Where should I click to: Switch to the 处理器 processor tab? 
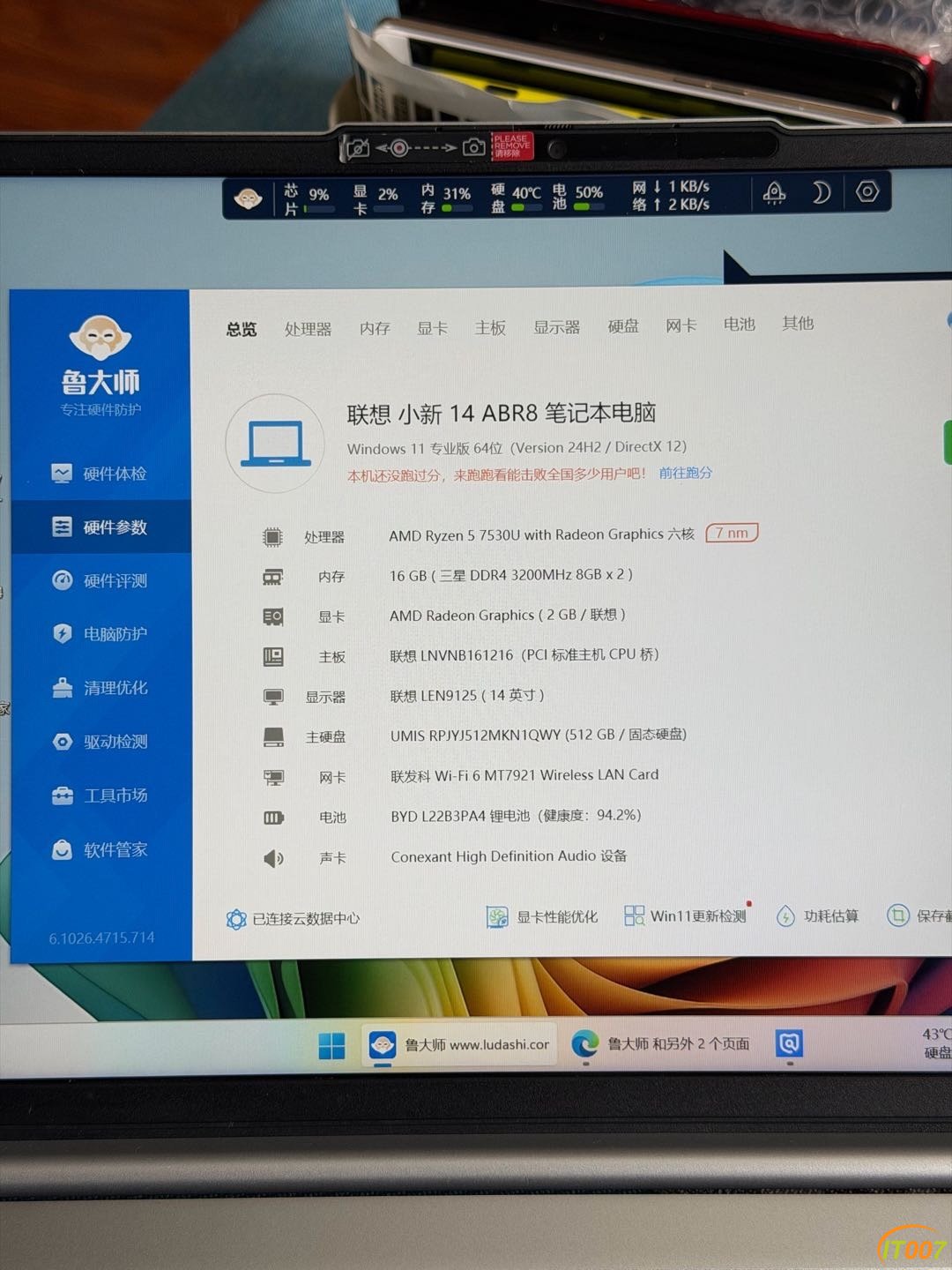point(308,329)
